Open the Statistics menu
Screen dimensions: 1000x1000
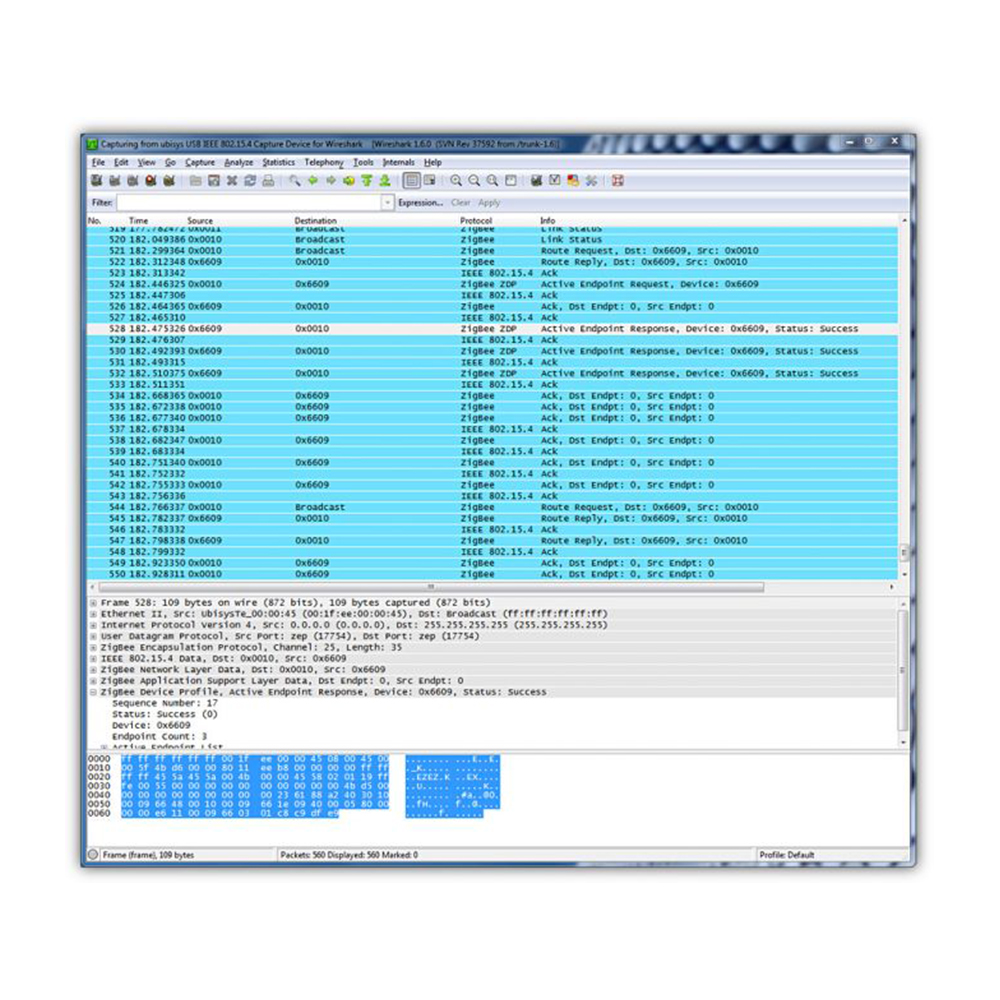(x=279, y=163)
